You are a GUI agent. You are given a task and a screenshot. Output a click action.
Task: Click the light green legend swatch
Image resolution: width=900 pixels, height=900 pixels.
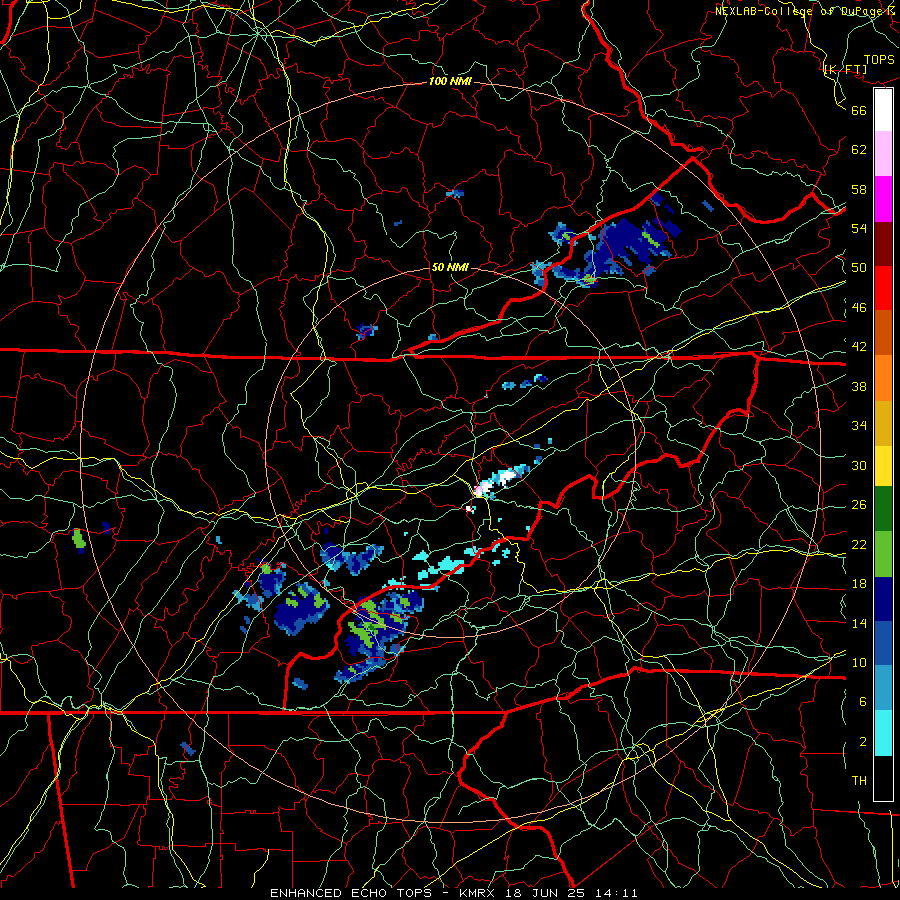coord(883,554)
